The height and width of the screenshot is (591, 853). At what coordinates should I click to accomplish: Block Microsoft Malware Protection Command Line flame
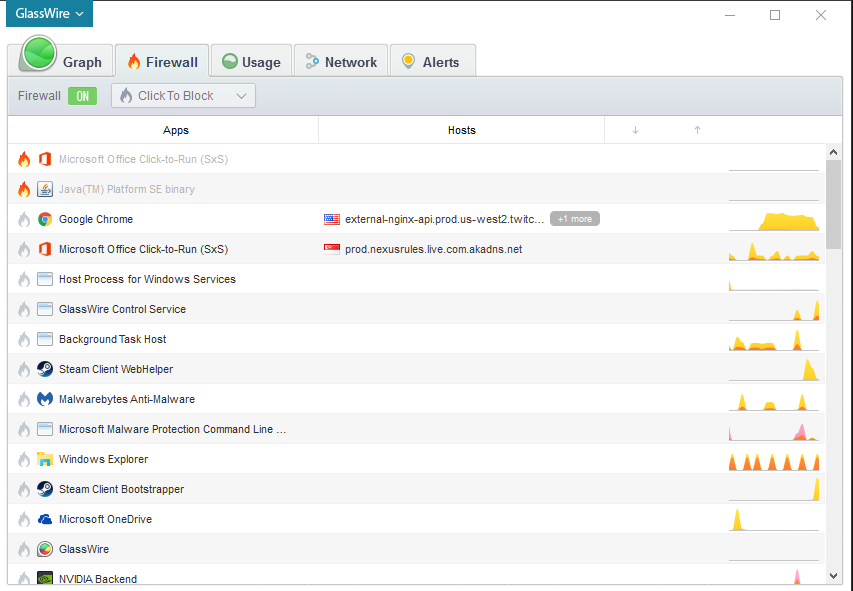coord(24,429)
